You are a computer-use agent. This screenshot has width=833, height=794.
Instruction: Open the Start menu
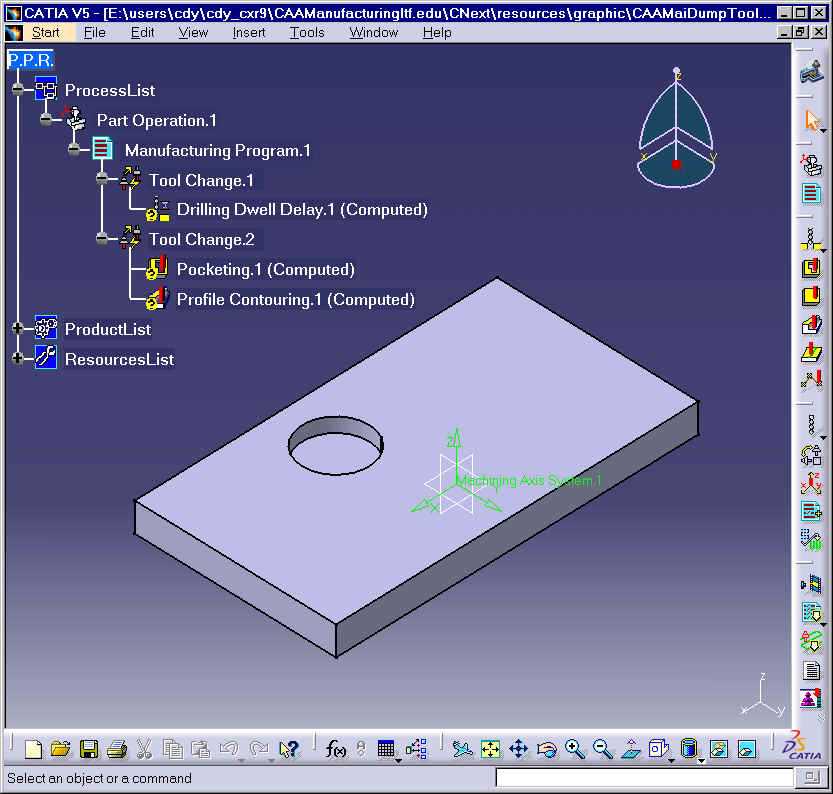point(45,32)
